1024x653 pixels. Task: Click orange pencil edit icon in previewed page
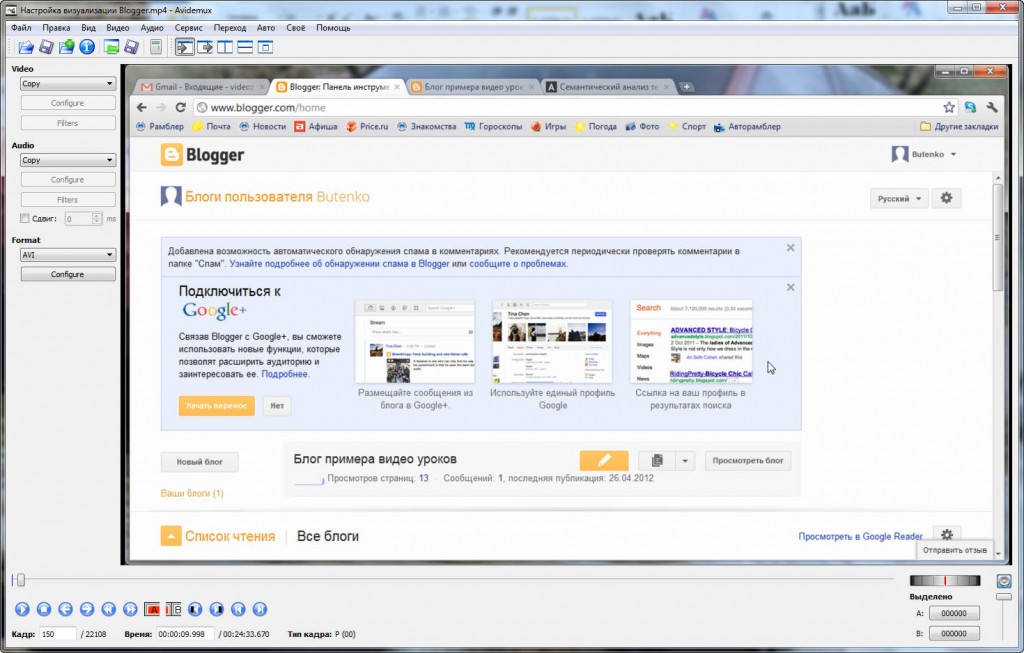pos(604,460)
